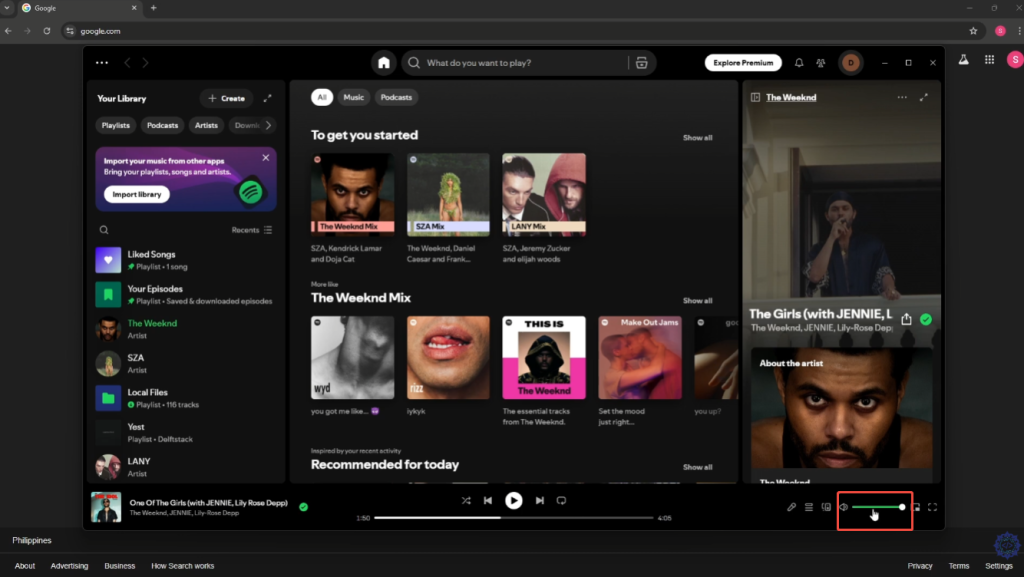Close the Import your music banner
This screenshot has width=1024, height=577.
[266, 157]
